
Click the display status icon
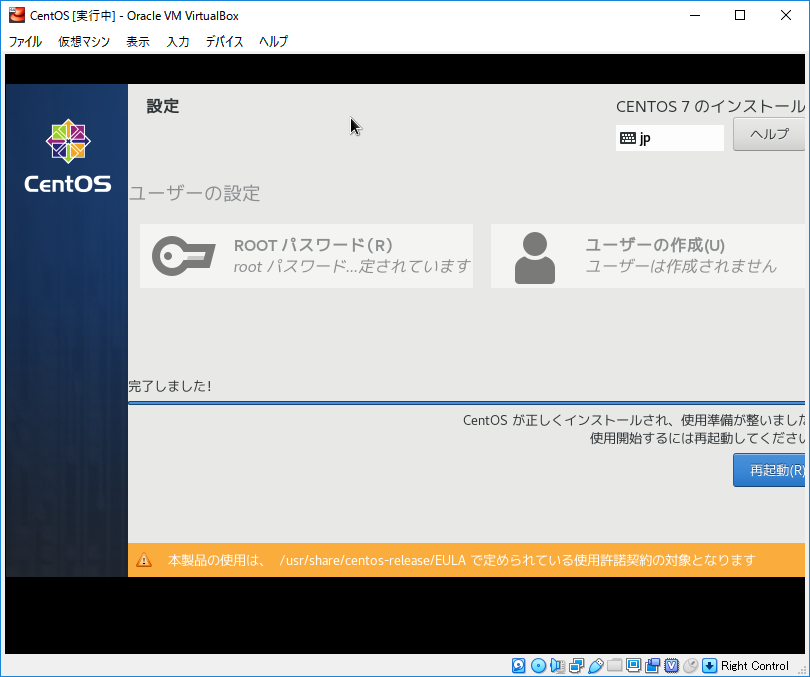(x=633, y=665)
